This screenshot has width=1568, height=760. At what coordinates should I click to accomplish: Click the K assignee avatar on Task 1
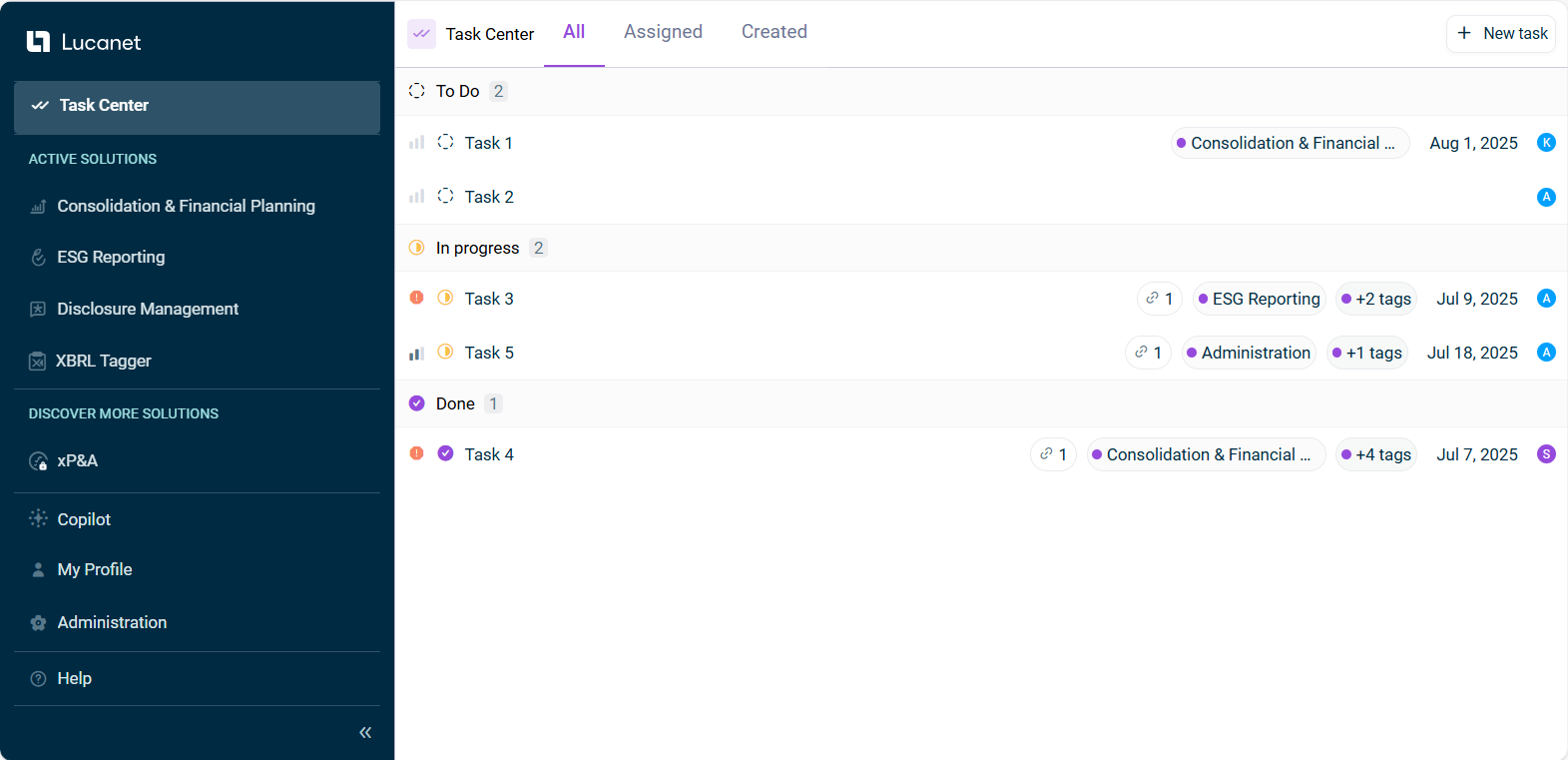pyautogui.click(x=1546, y=143)
